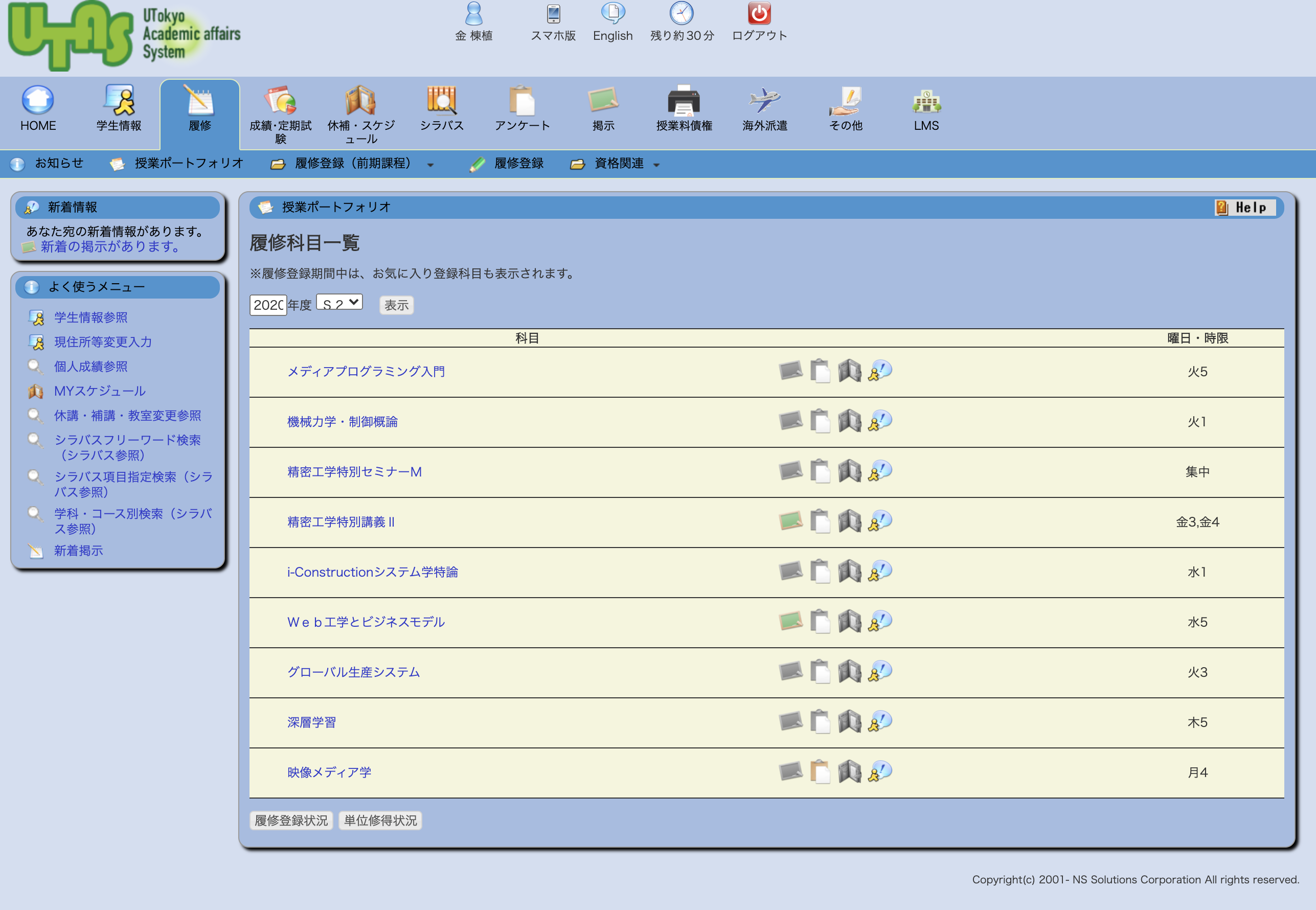
Task: Select the 授業ポートフォリオ submenu item
Action: pyautogui.click(x=188, y=164)
